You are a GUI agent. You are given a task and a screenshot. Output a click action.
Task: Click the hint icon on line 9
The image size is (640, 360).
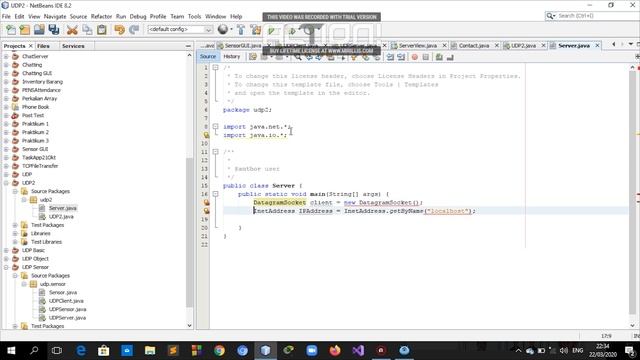pos(206,135)
